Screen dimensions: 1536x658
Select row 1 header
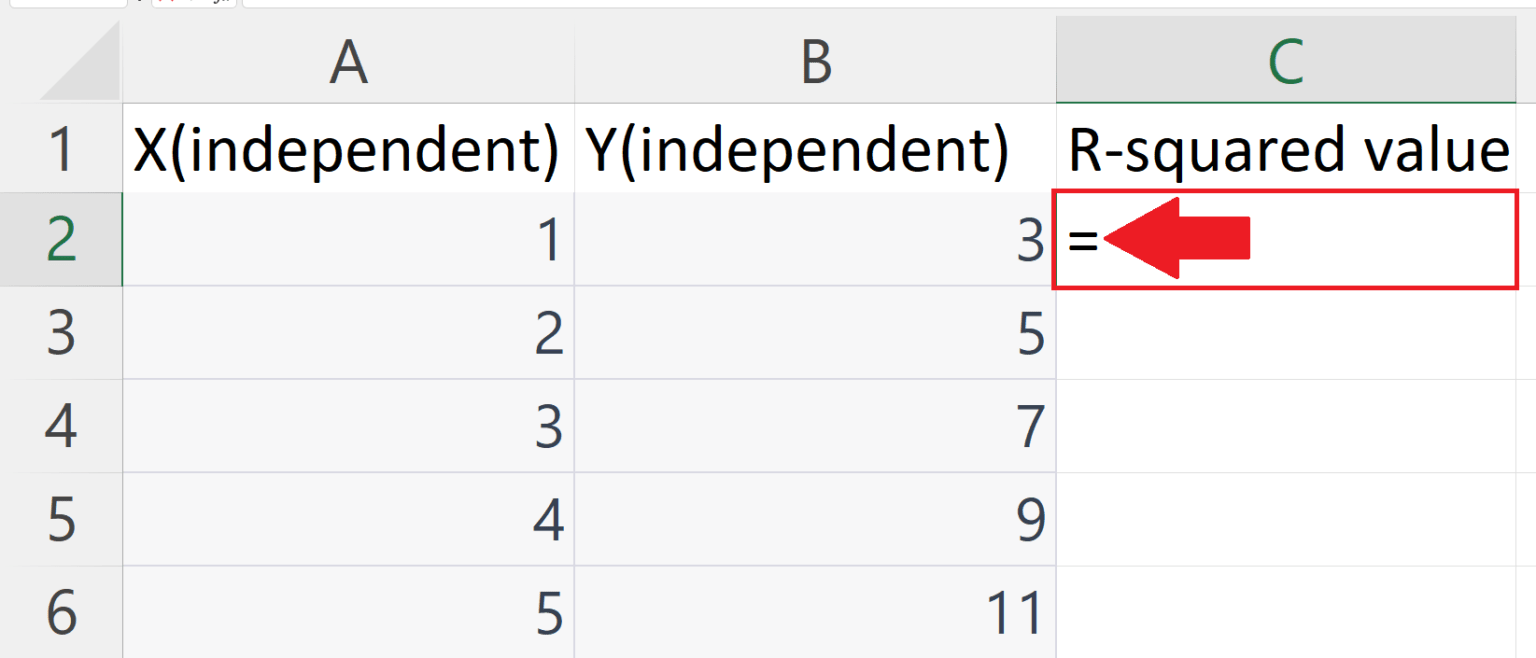point(60,147)
